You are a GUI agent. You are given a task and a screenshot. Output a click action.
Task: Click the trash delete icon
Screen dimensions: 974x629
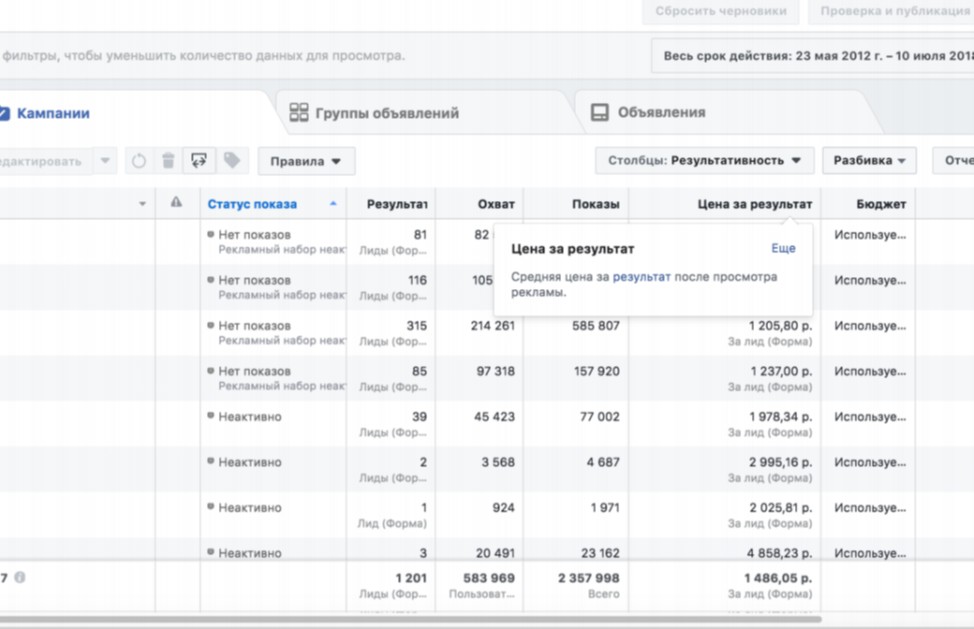(x=168, y=161)
